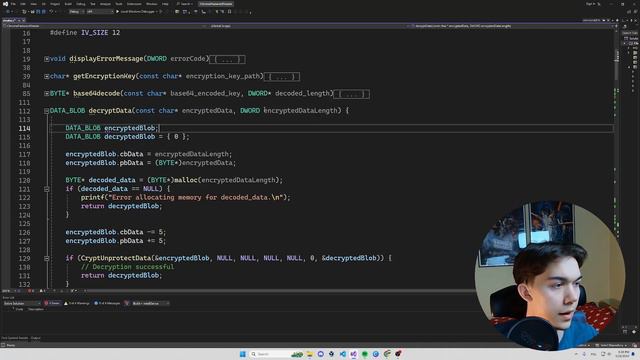Toggle the Messages filter in Error List

[x=107, y=303]
